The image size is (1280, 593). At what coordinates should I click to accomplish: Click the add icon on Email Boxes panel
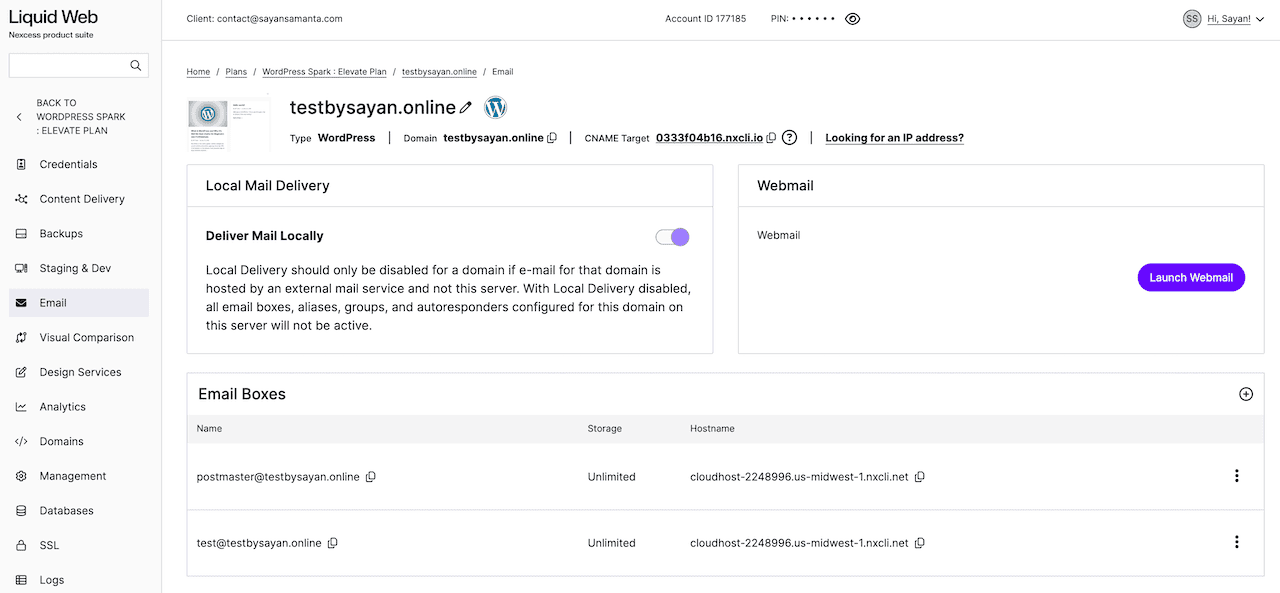tap(1246, 394)
